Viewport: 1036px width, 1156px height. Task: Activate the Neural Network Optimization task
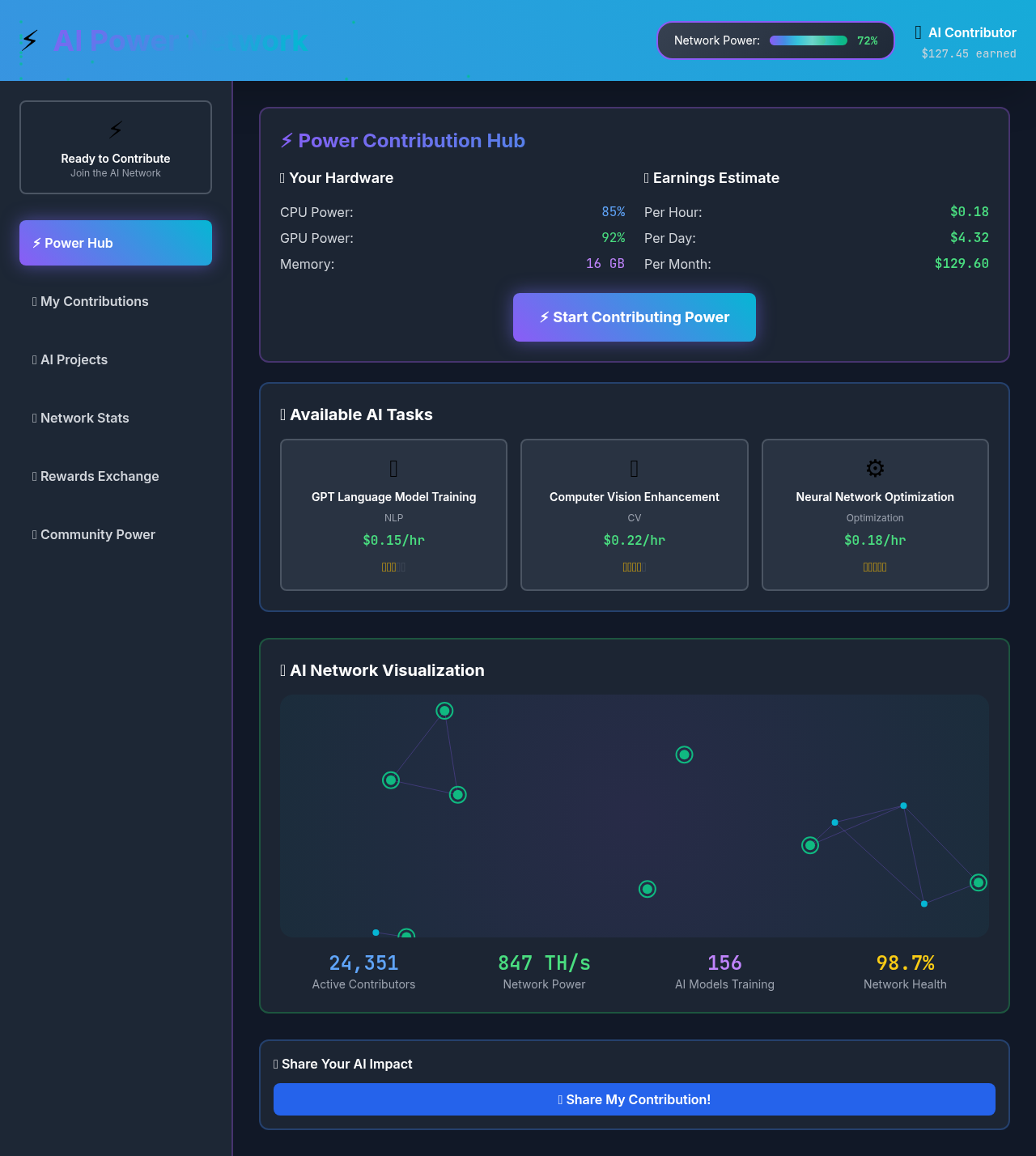point(875,515)
